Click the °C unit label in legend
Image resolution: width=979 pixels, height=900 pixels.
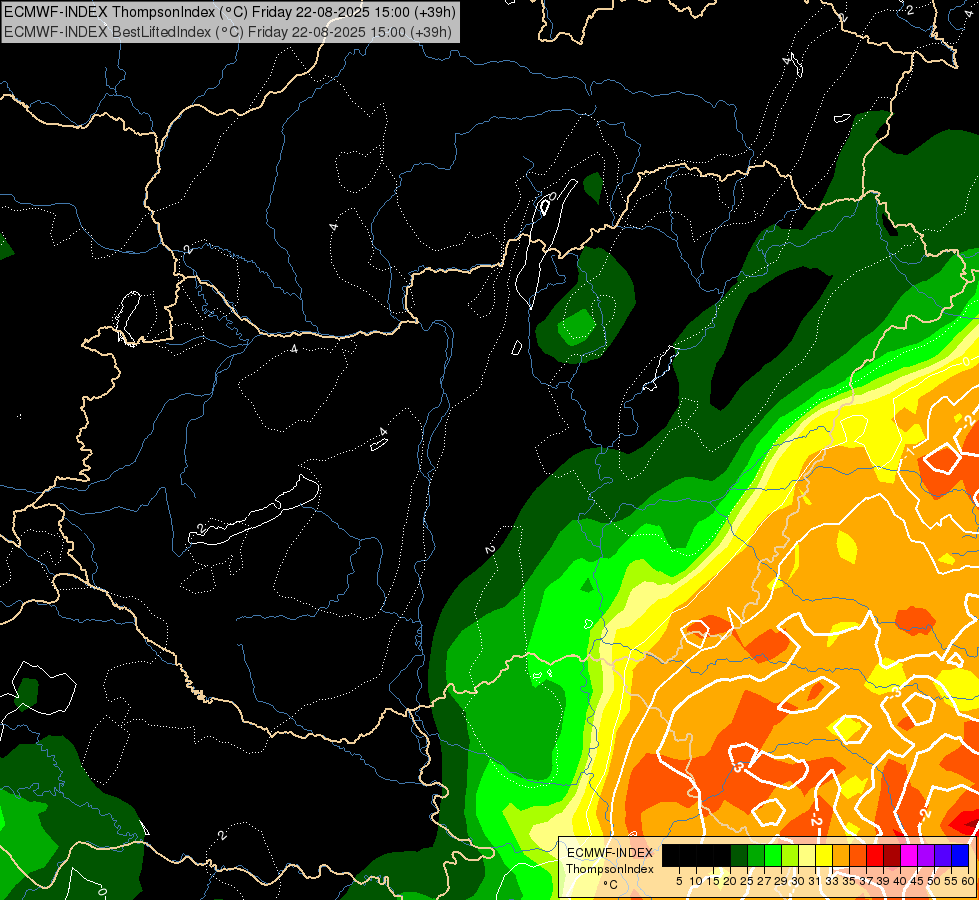[x=610, y=884]
